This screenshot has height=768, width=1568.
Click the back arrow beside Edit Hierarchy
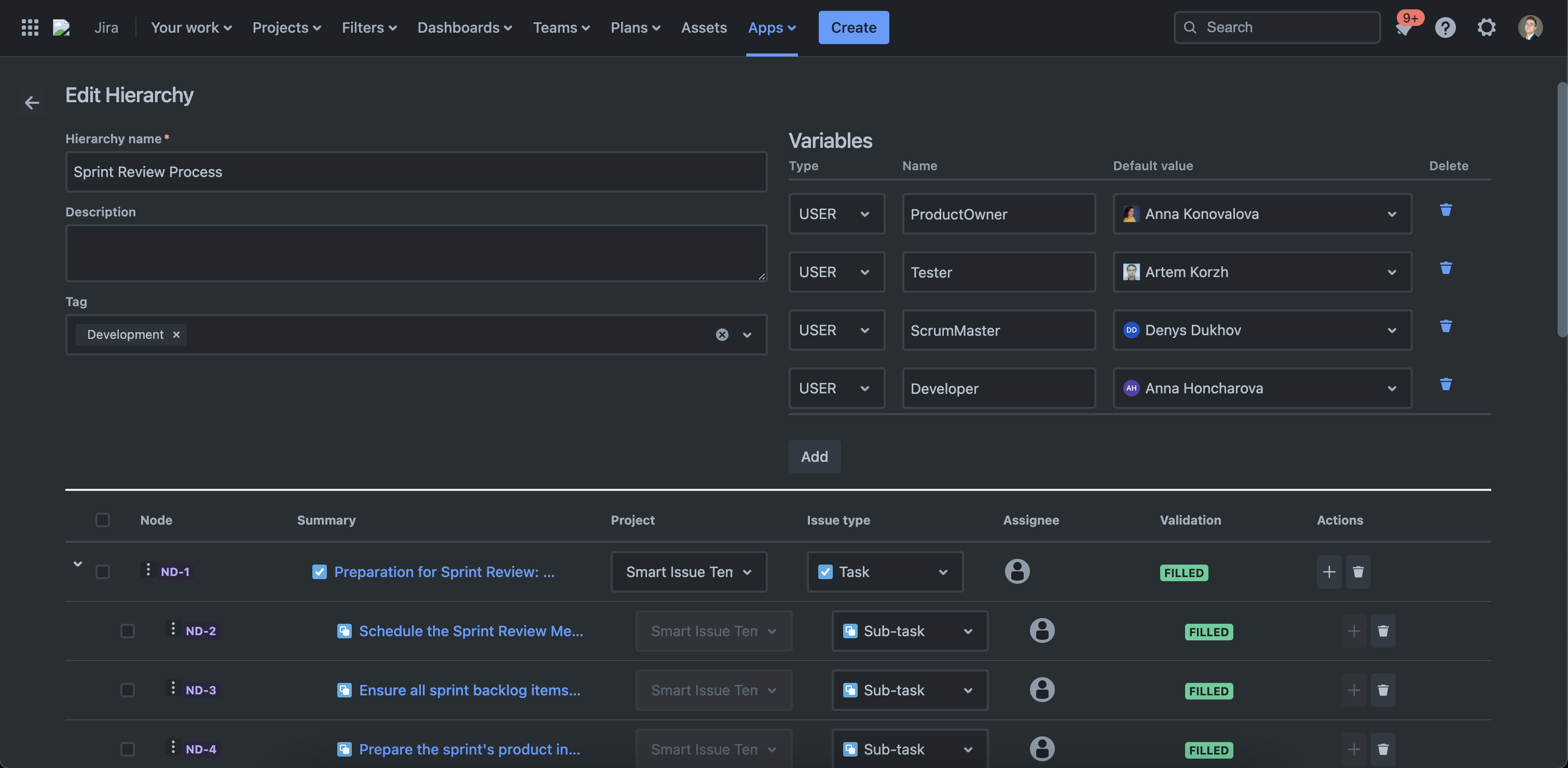(x=32, y=103)
